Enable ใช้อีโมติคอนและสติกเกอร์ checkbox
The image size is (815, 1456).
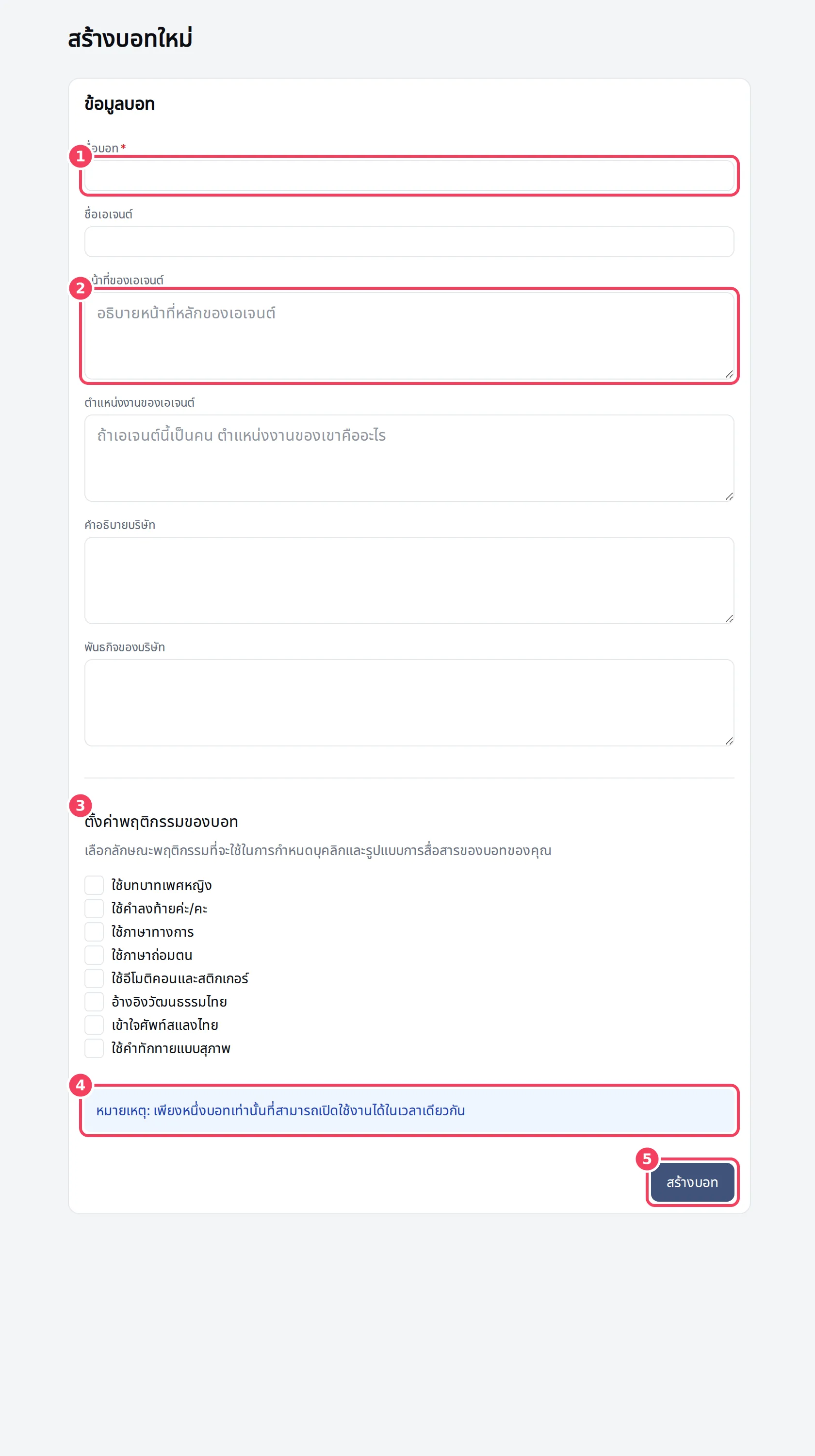(x=94, y=978)
